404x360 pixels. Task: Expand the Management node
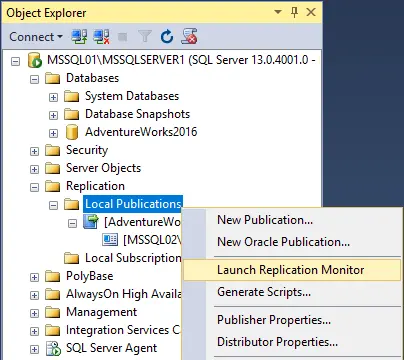click(34, 313)
